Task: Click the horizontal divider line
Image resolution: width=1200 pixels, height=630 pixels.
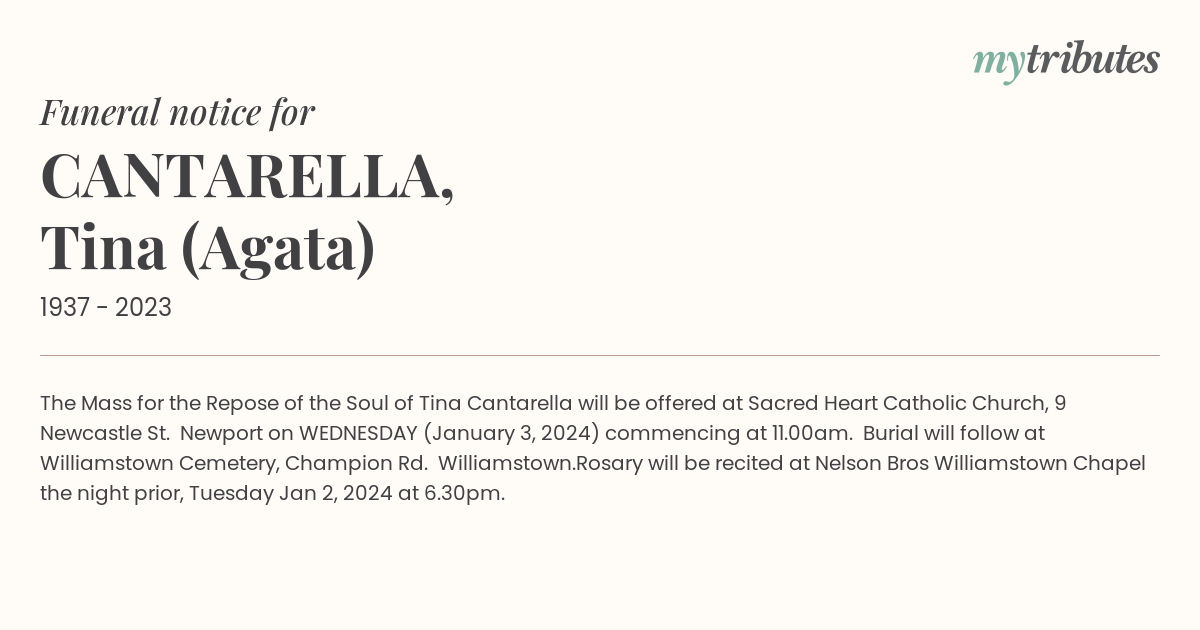Action: tap(600, 355)
